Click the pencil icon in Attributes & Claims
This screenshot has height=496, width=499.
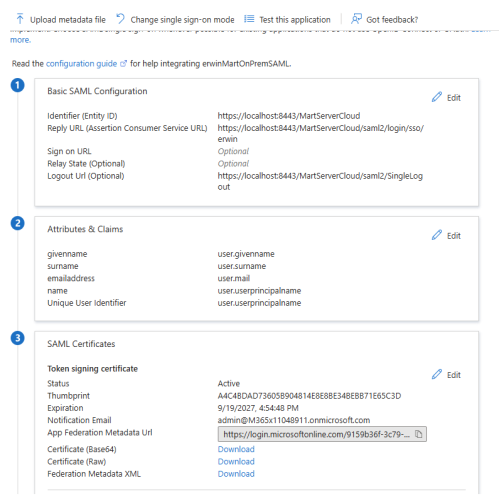pyautogui.click(x=437, y=235)
